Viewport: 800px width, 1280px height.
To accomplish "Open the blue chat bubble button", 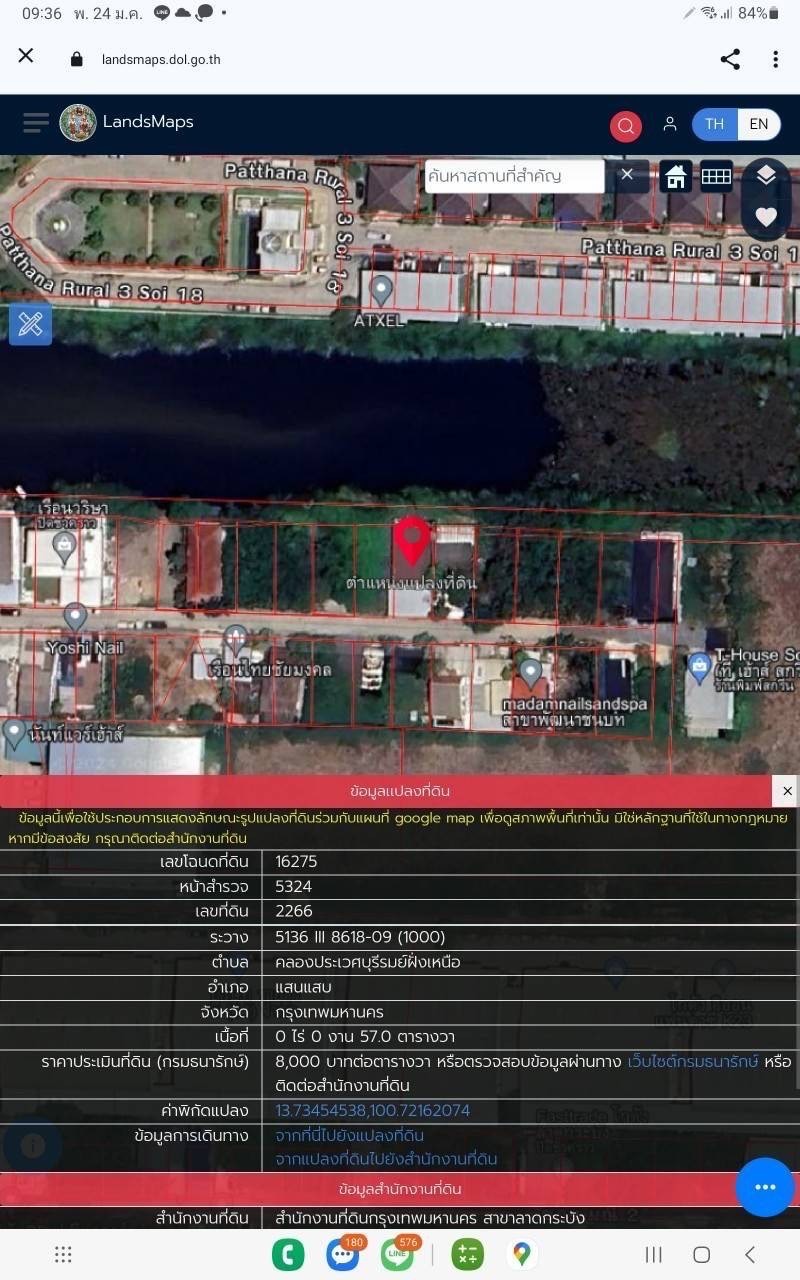I will 765,1187.
